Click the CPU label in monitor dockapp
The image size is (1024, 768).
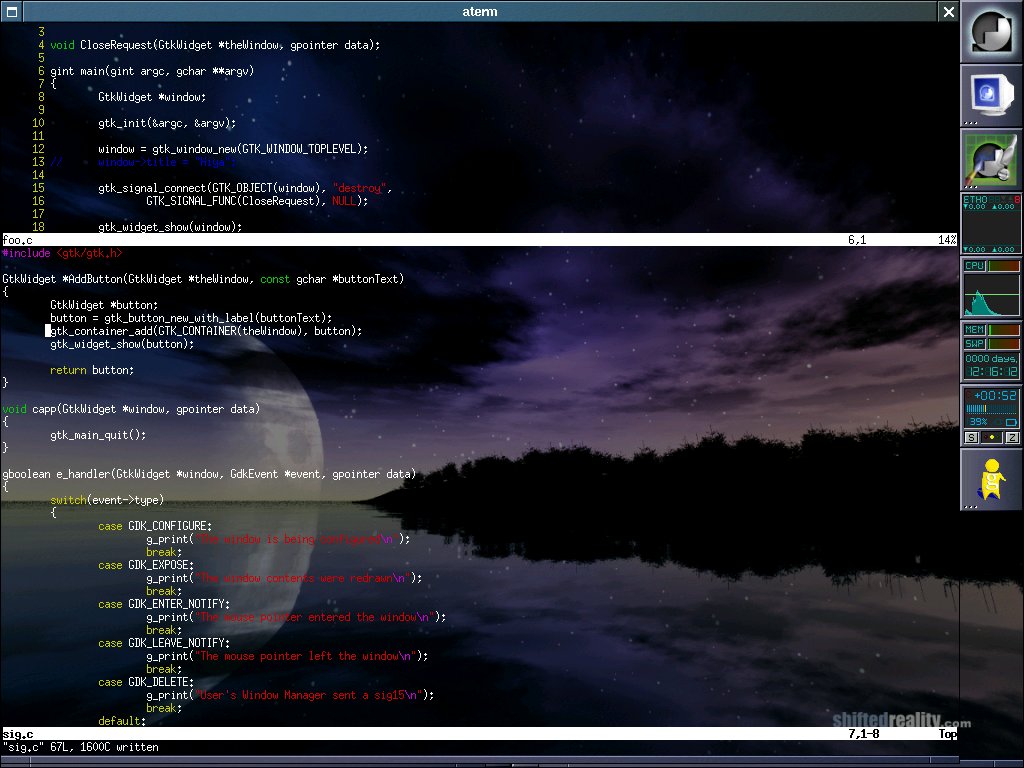[974, 265]
